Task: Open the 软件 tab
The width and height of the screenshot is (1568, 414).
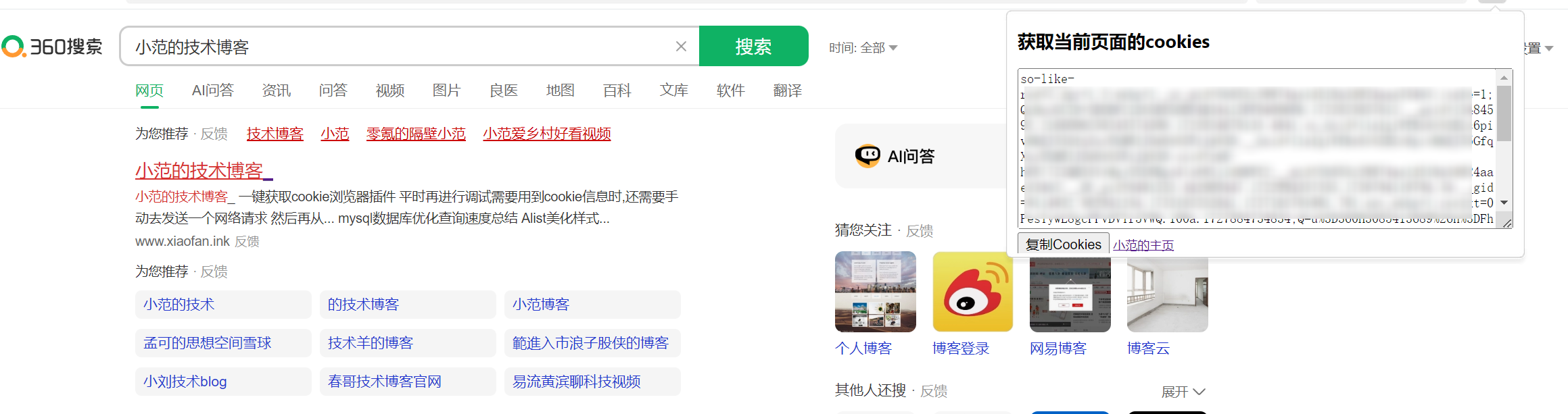Action: 731,90
